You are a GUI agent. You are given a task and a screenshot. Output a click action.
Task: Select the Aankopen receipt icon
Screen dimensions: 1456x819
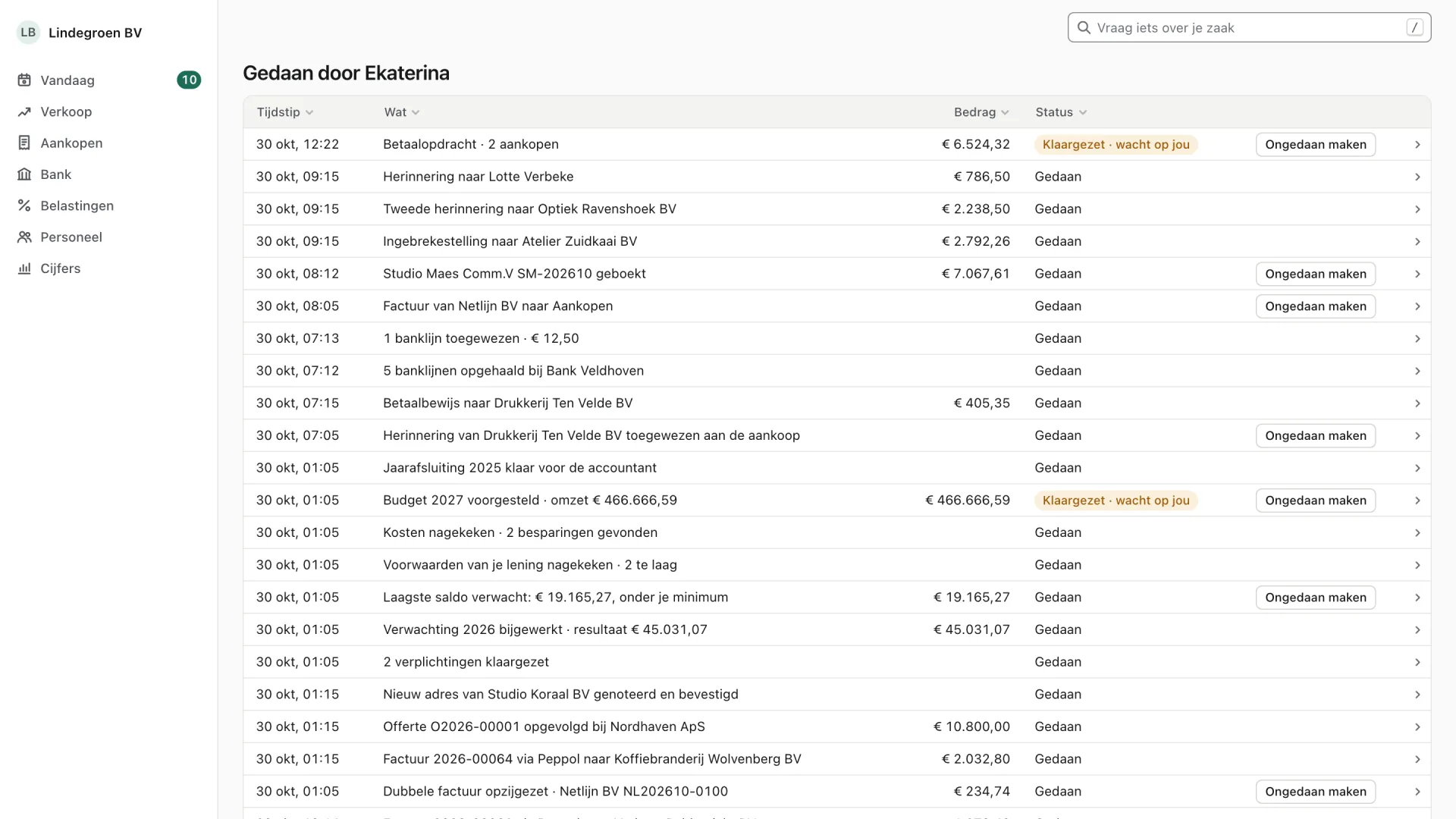tap(24, 143)
